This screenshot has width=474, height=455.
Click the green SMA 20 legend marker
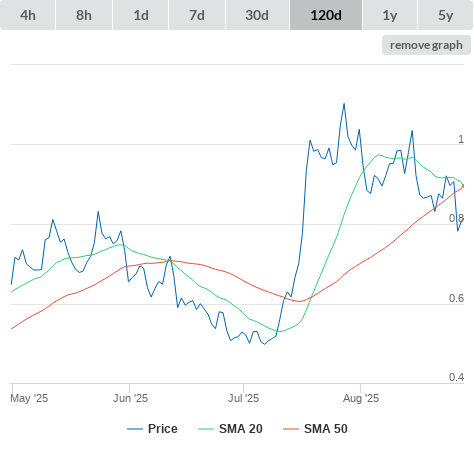206,429
